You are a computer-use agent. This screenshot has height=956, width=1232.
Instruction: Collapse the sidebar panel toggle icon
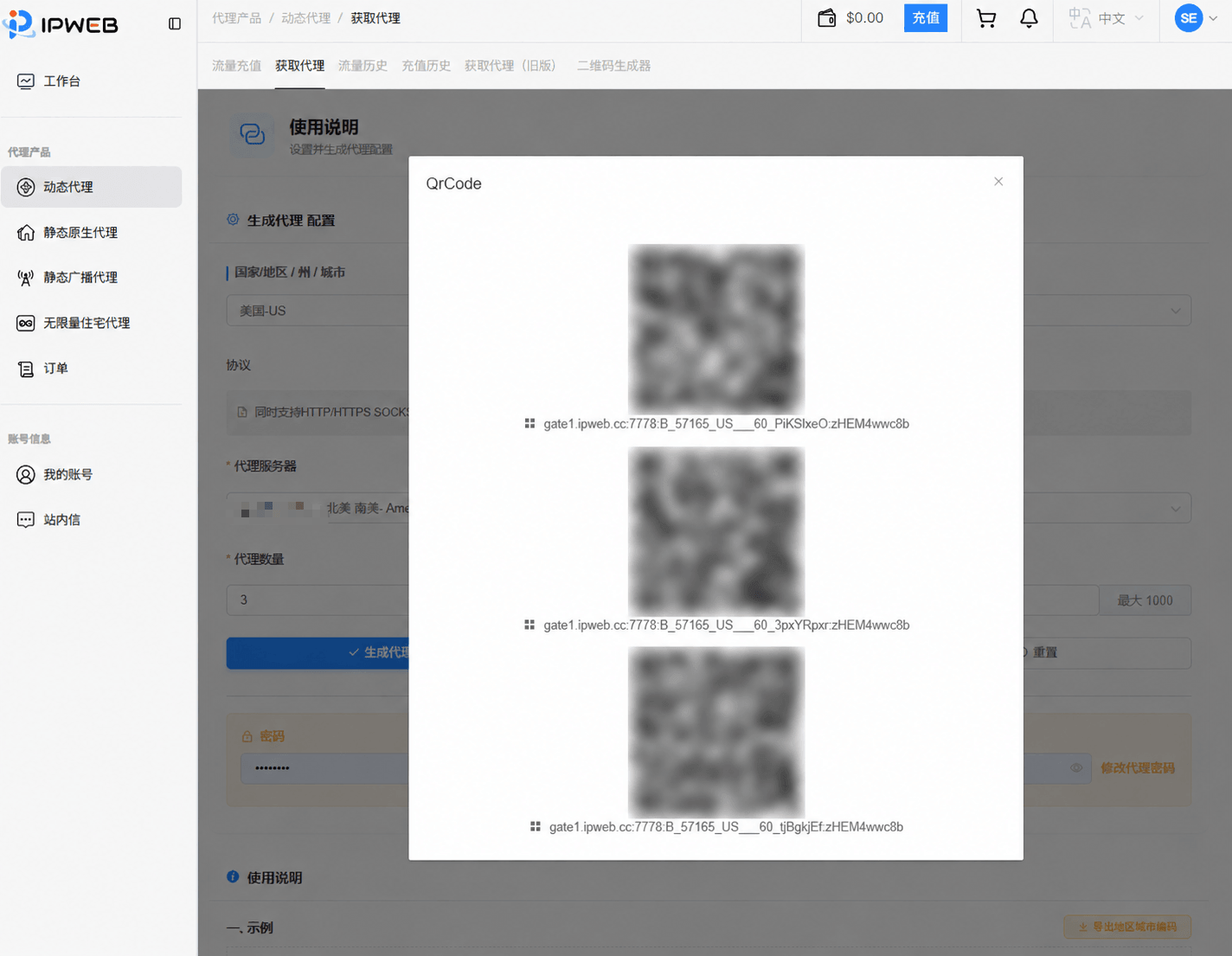coord(175,24)
